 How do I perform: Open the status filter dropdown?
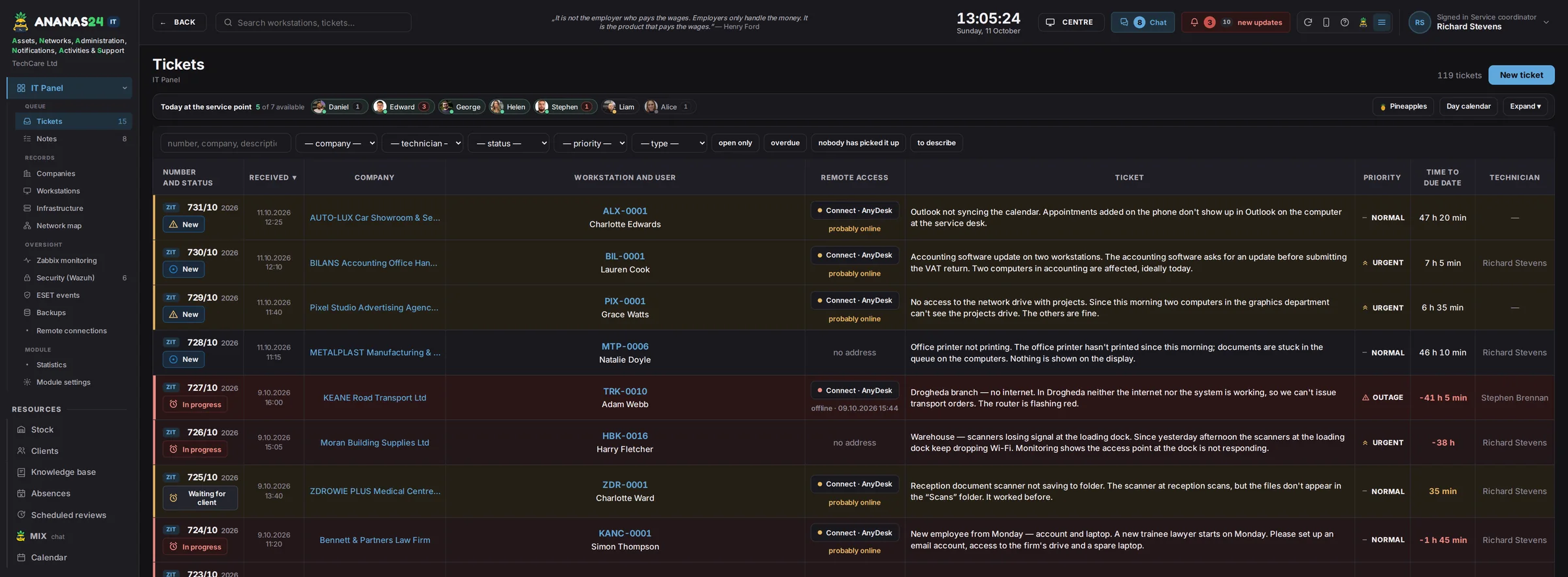click(508, 143)
